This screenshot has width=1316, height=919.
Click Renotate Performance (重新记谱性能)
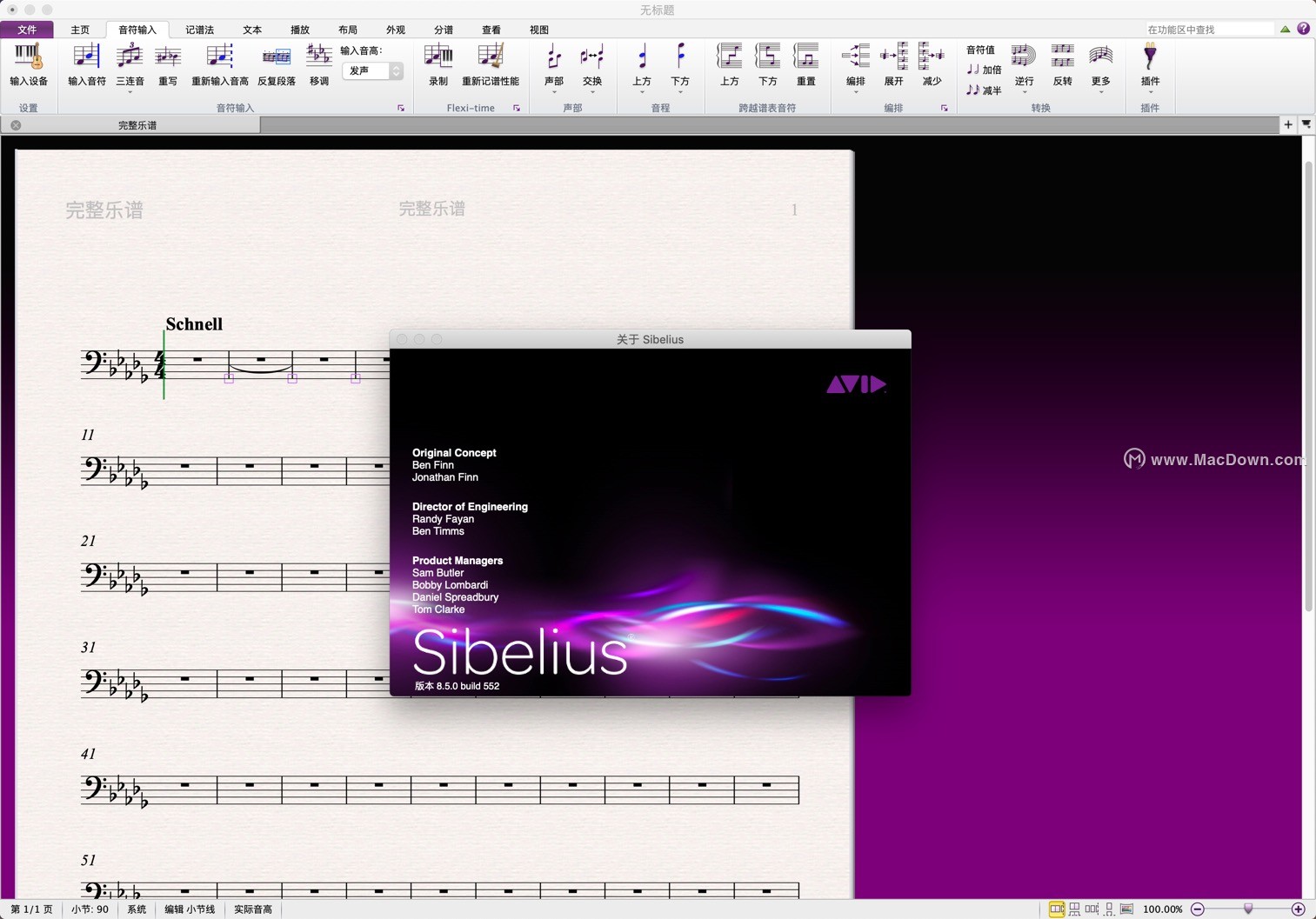click(x=491, y=64)
